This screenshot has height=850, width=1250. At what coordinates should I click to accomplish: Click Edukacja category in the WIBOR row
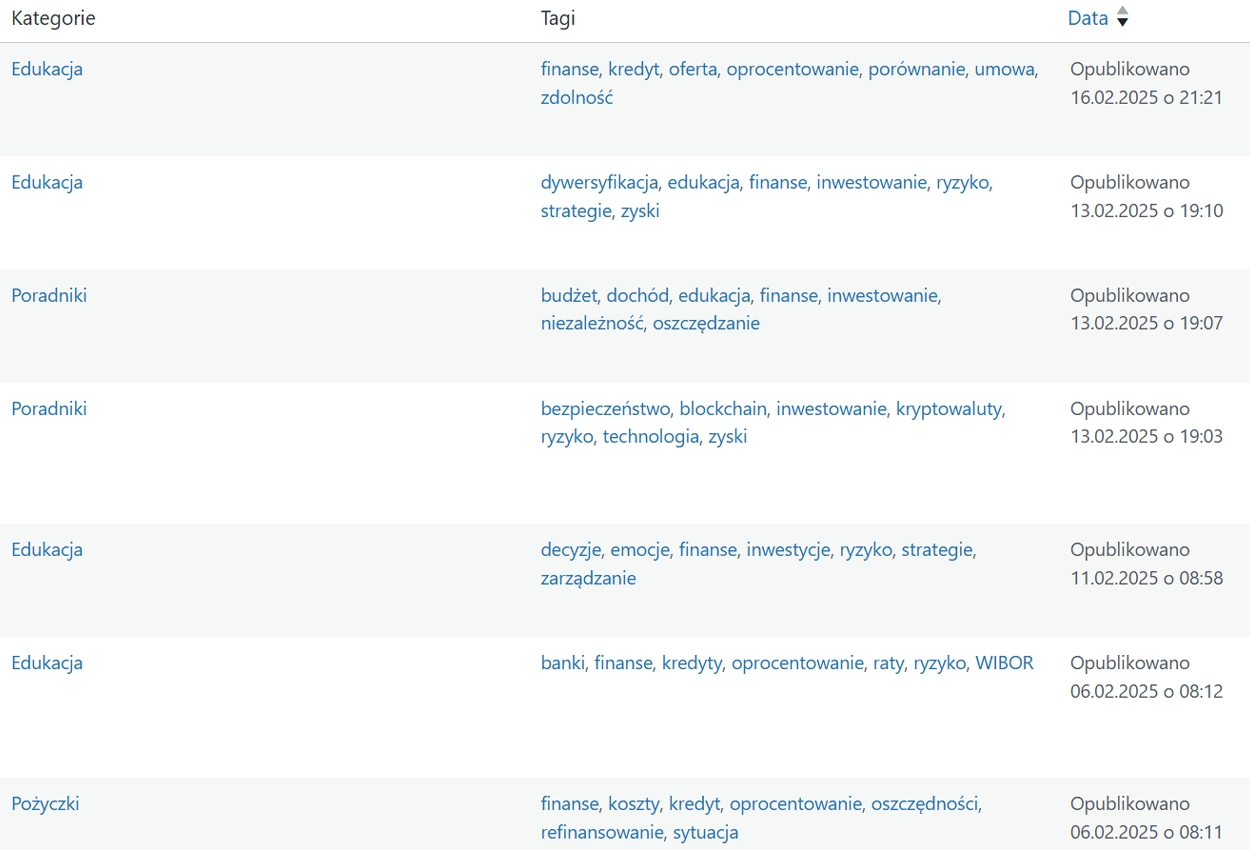[x=47, y=663]
